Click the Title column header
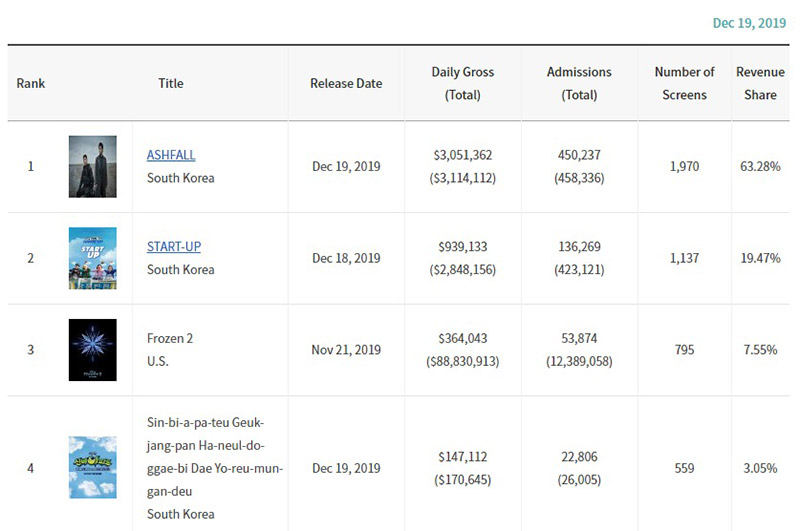800x531 pixels. click(171, 84)
